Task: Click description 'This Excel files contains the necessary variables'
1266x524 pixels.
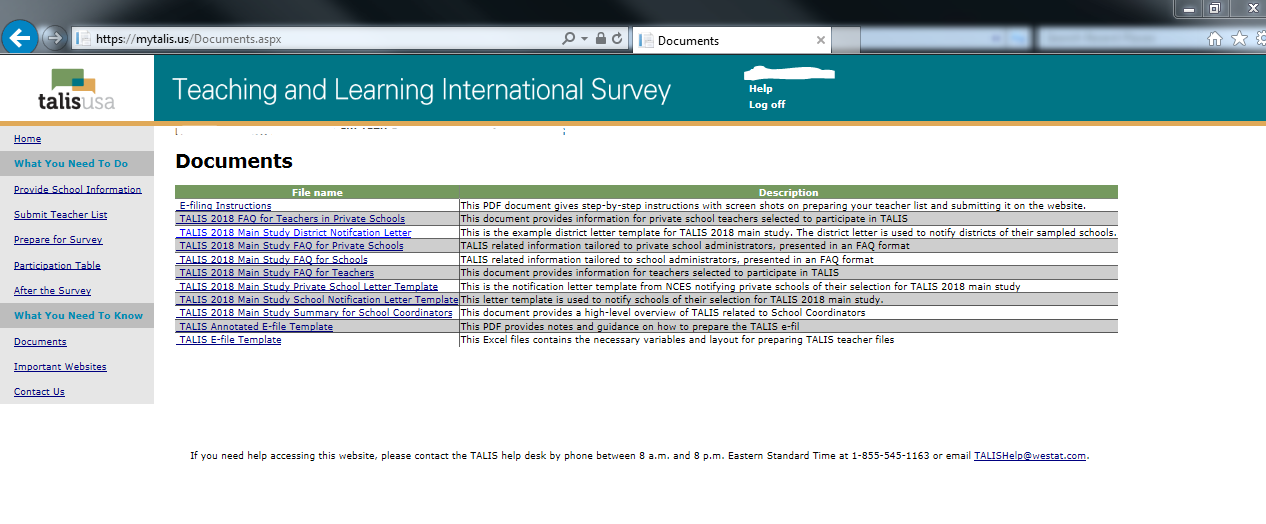Action: tap(677, 340)
